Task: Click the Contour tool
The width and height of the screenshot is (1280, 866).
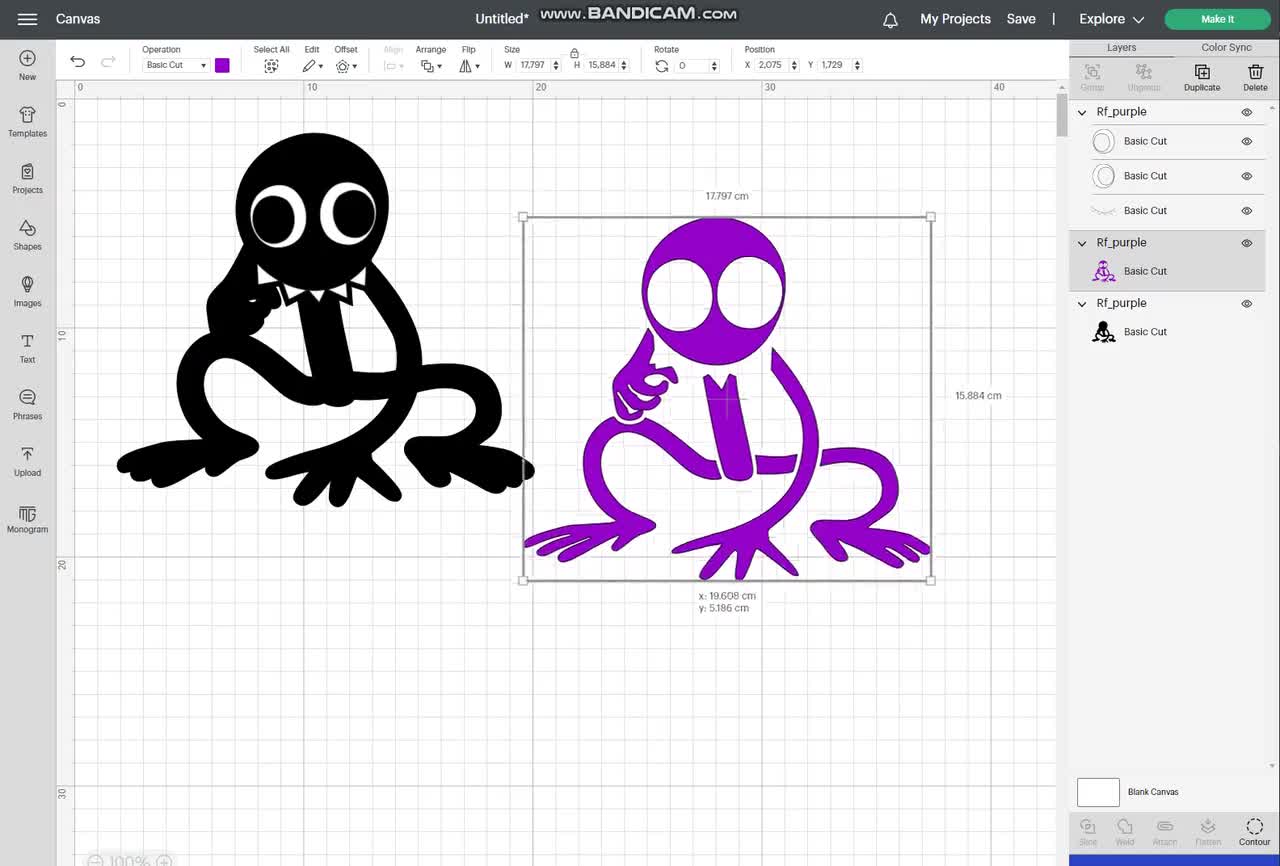Action: (1254, 832)
